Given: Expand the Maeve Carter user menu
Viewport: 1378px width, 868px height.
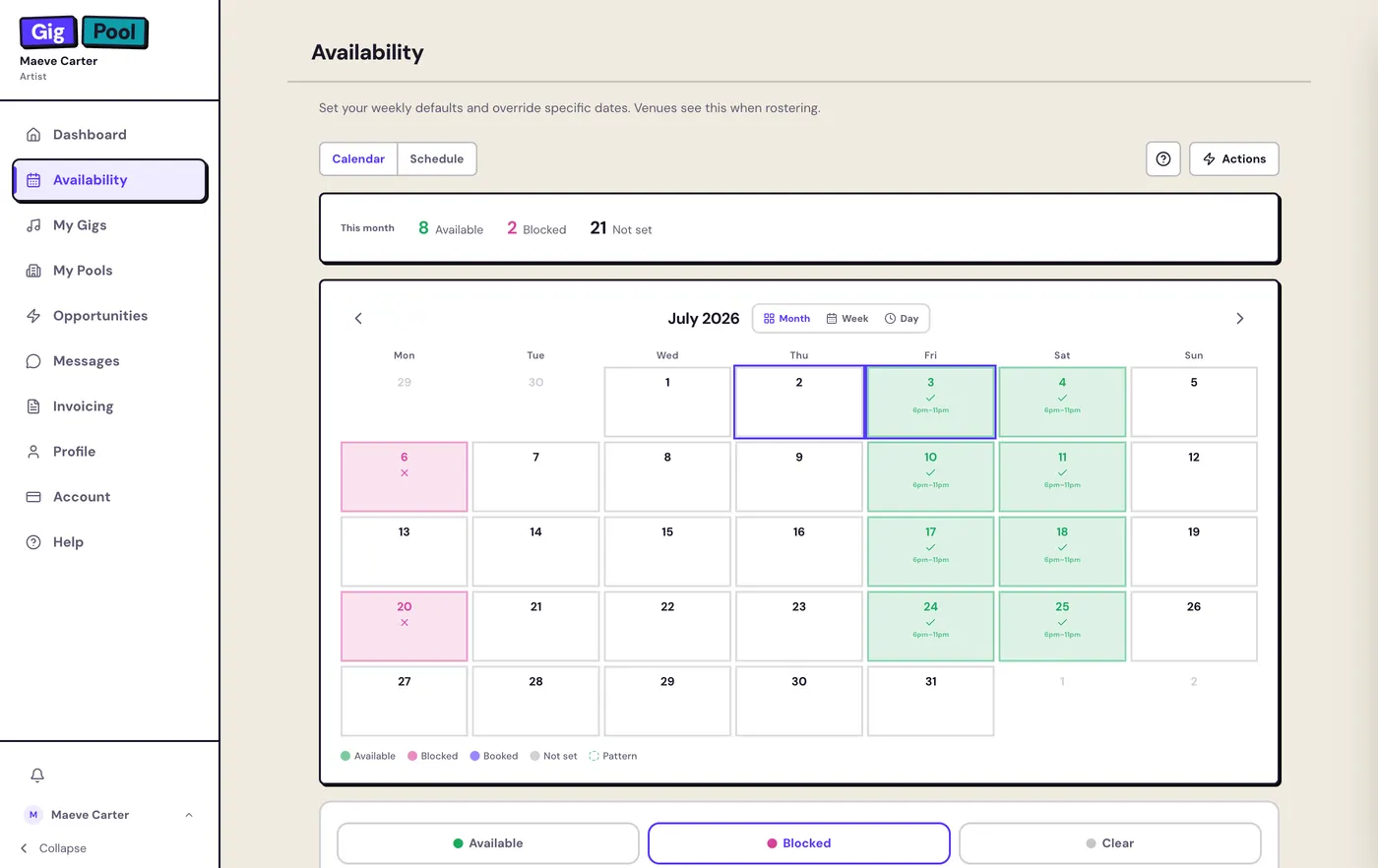Looking at the screenshot, I should (x=109, y=815).
